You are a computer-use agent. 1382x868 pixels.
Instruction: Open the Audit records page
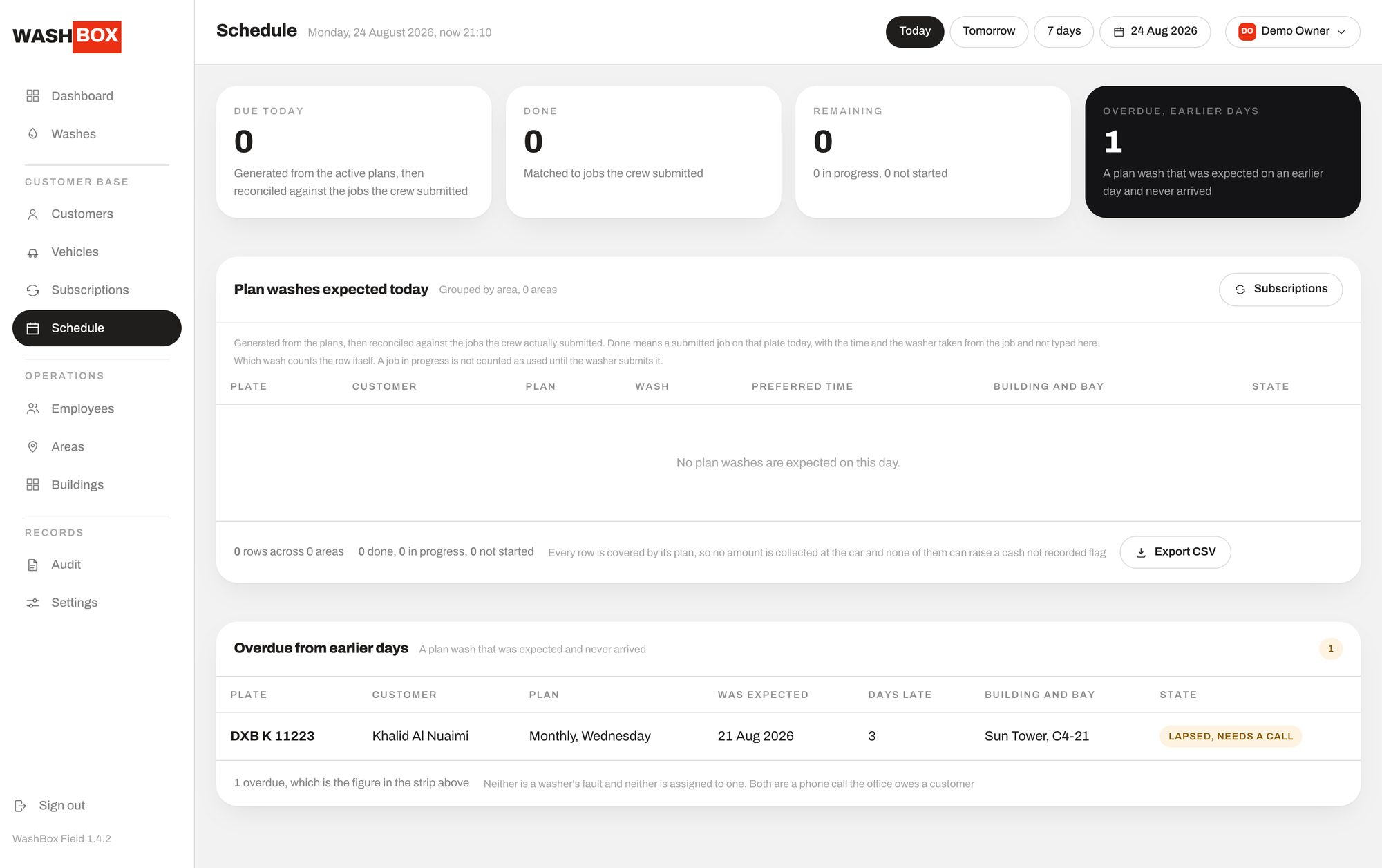click(x=97, y=565)
